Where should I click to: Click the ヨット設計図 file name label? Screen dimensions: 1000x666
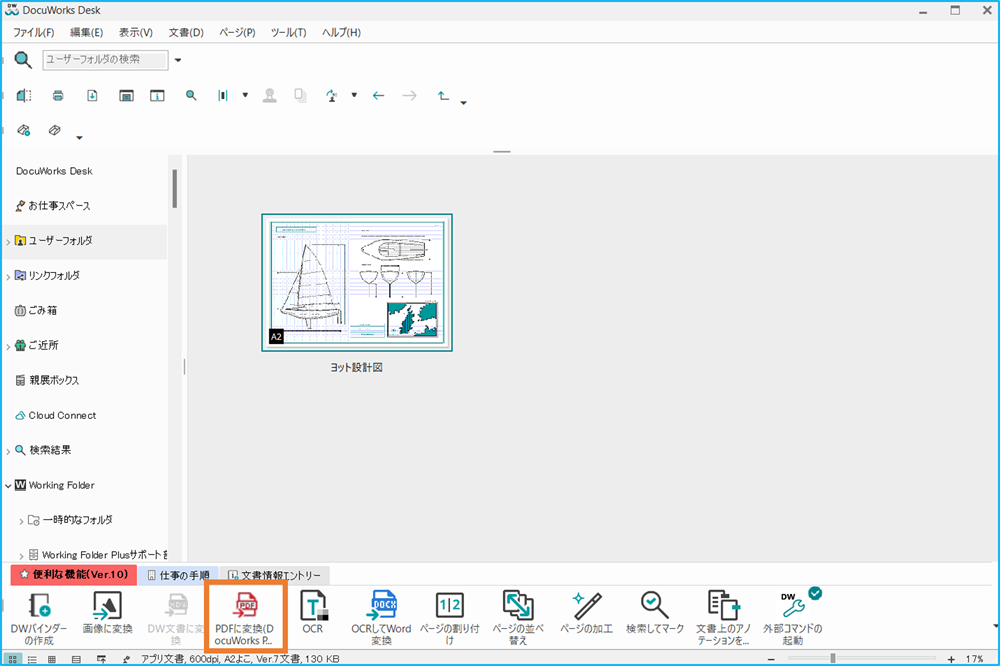coord(357,367)
